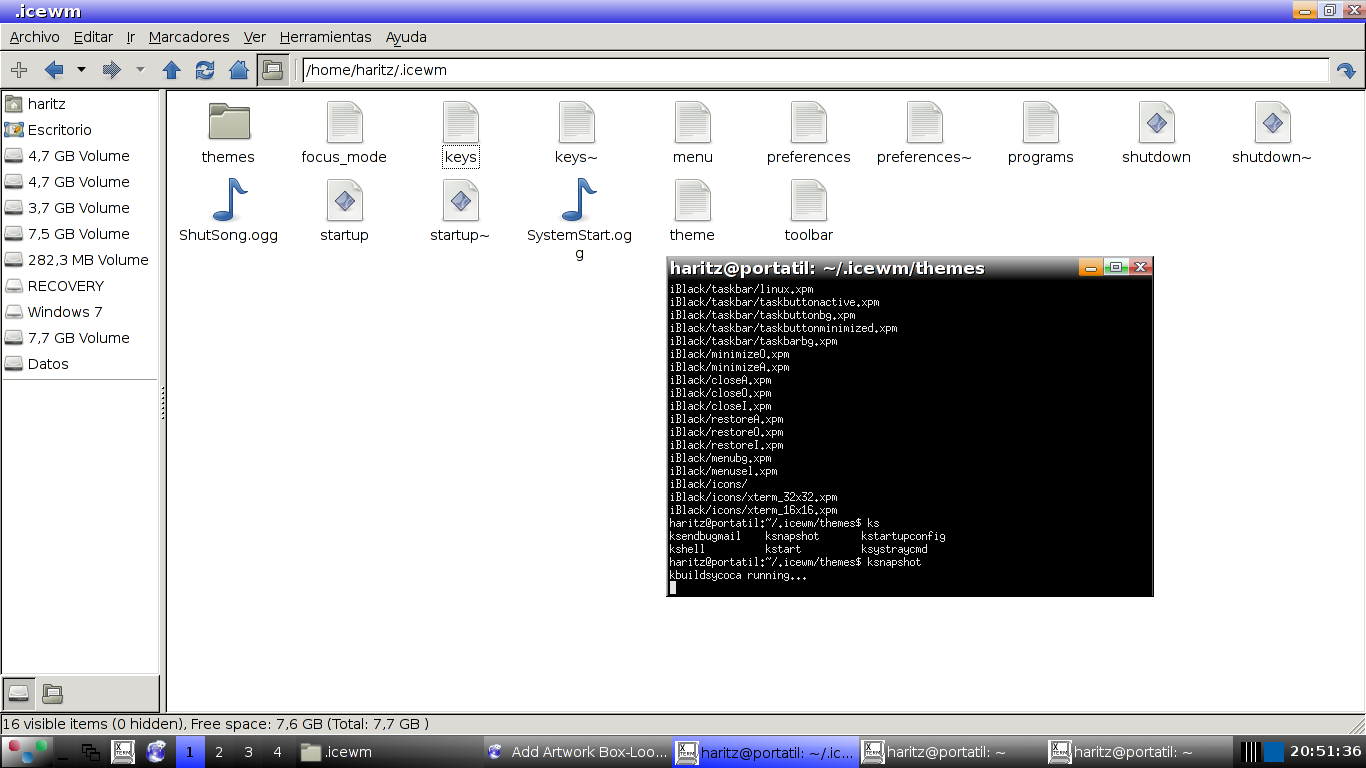The image size is (1366, 768).
Task: Switch side pane to places view button
Action: (x=18, y=693)
